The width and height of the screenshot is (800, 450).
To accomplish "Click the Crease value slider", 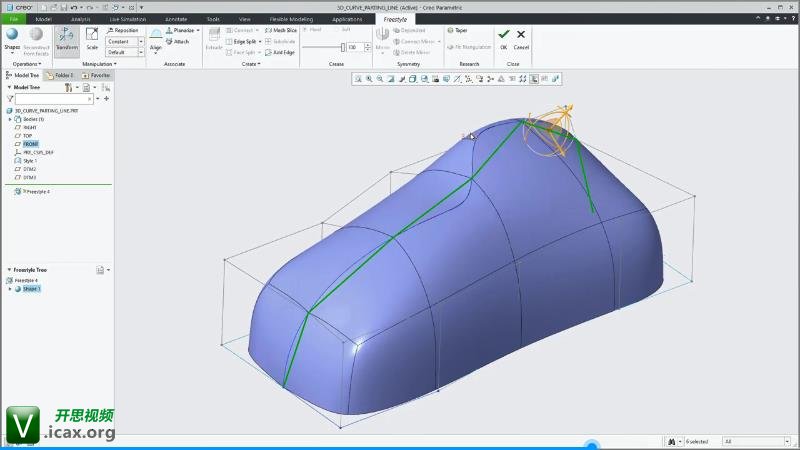I will pos(343,47).
